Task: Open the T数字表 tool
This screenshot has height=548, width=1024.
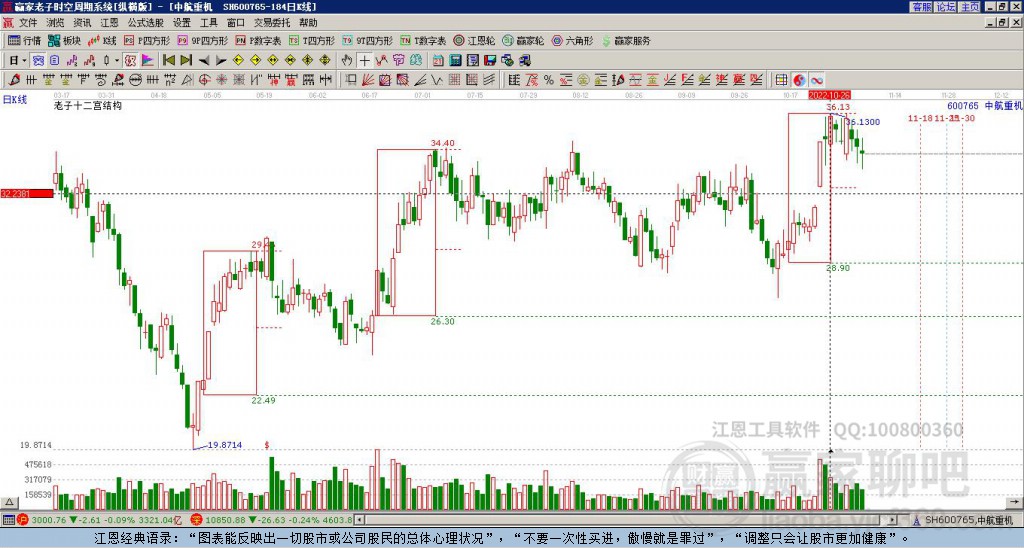Action: tap(423, 40)
